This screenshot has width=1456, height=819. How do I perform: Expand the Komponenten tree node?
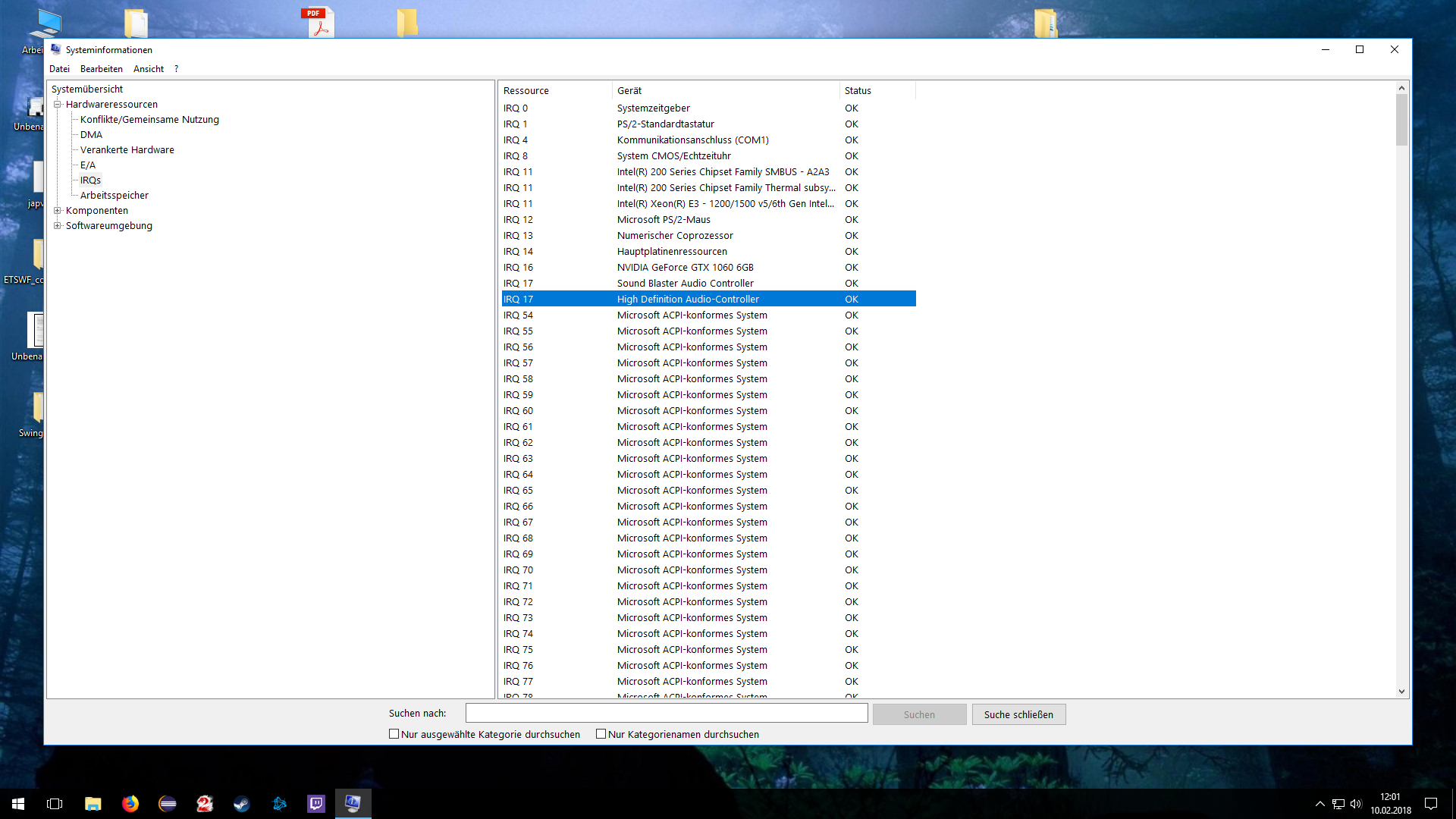click(x=57, y=211)
